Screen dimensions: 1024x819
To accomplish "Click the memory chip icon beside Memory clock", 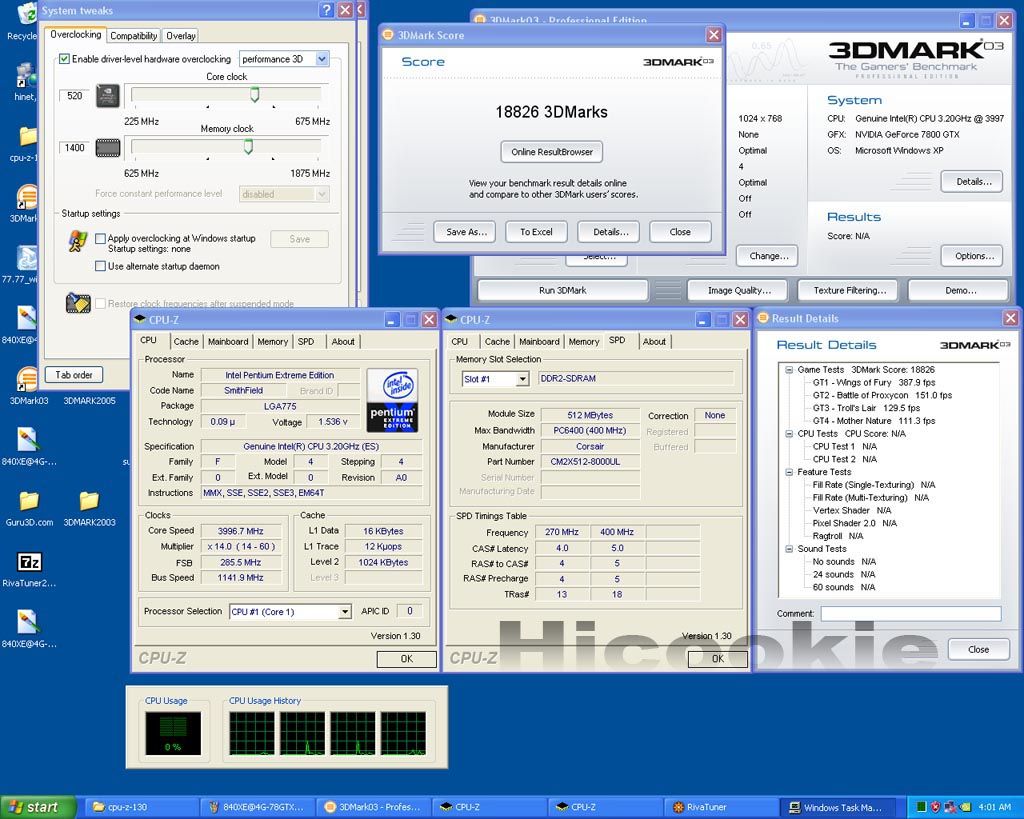I will (x=108, y=148).
